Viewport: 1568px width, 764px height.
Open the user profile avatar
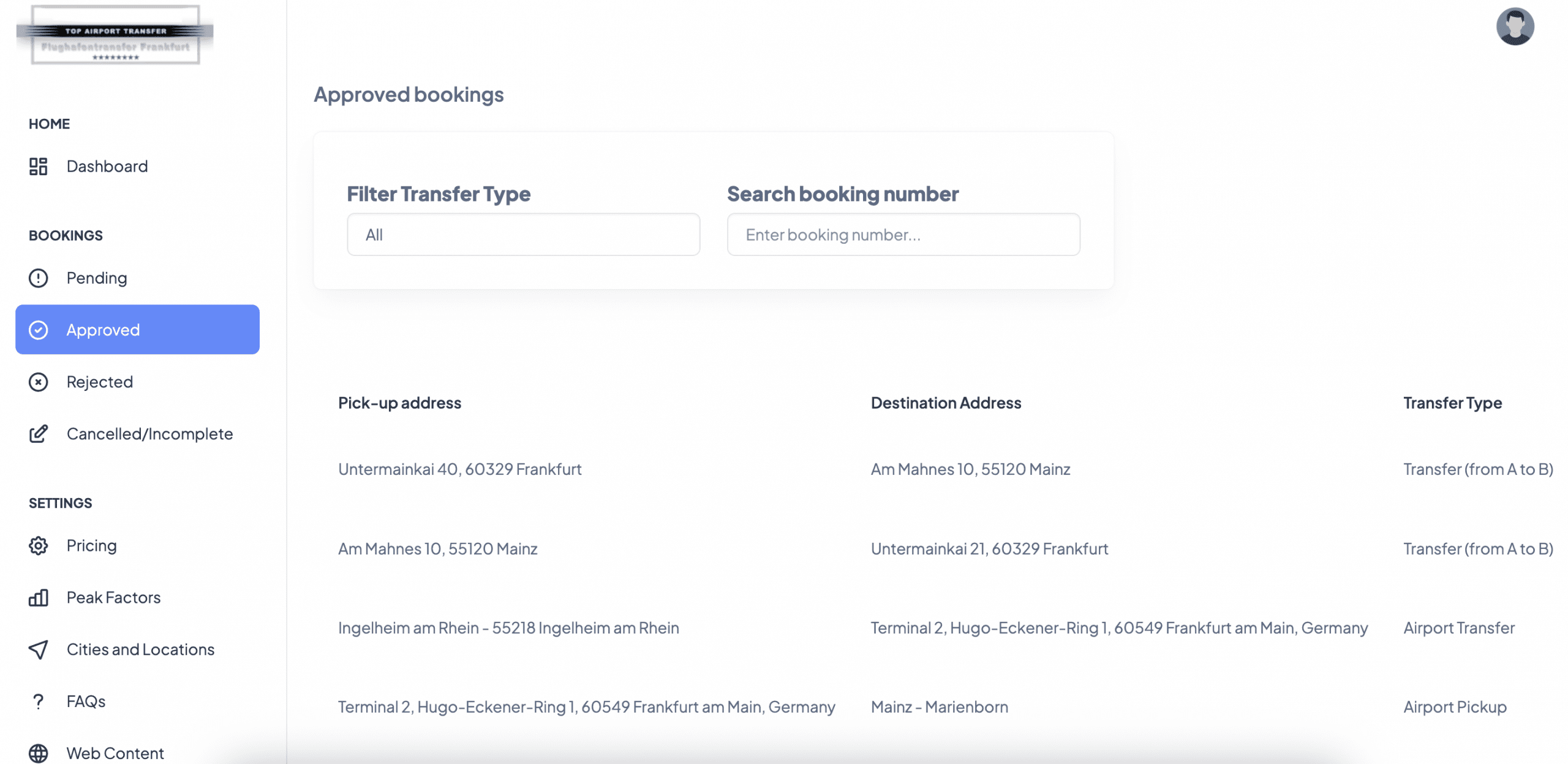pos(1514,26)
